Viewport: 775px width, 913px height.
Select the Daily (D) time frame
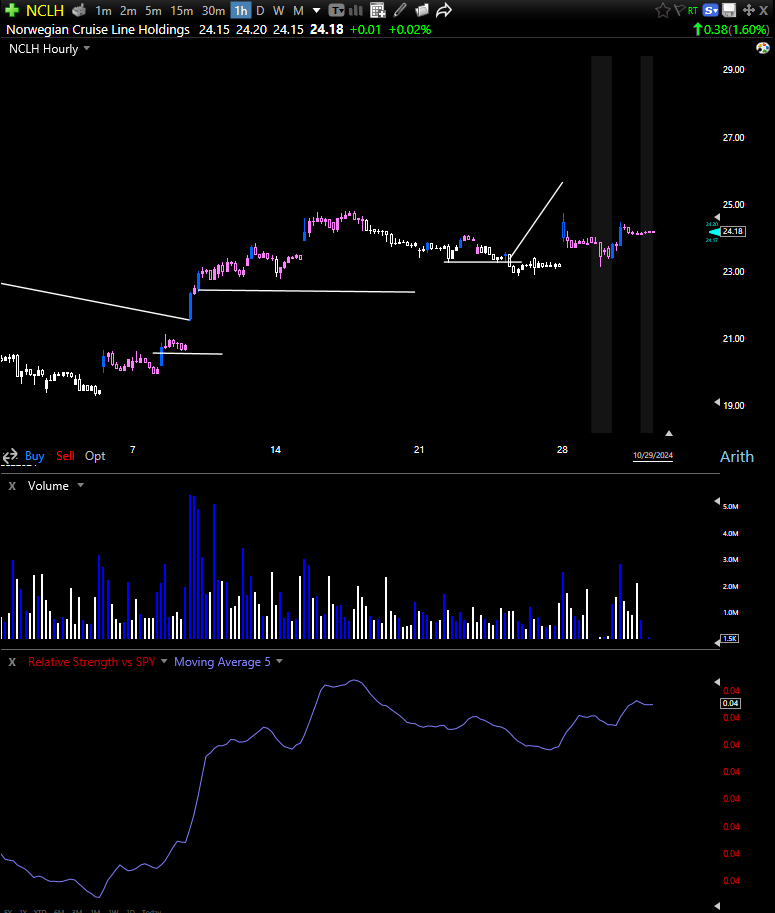[x=260, y=10]
